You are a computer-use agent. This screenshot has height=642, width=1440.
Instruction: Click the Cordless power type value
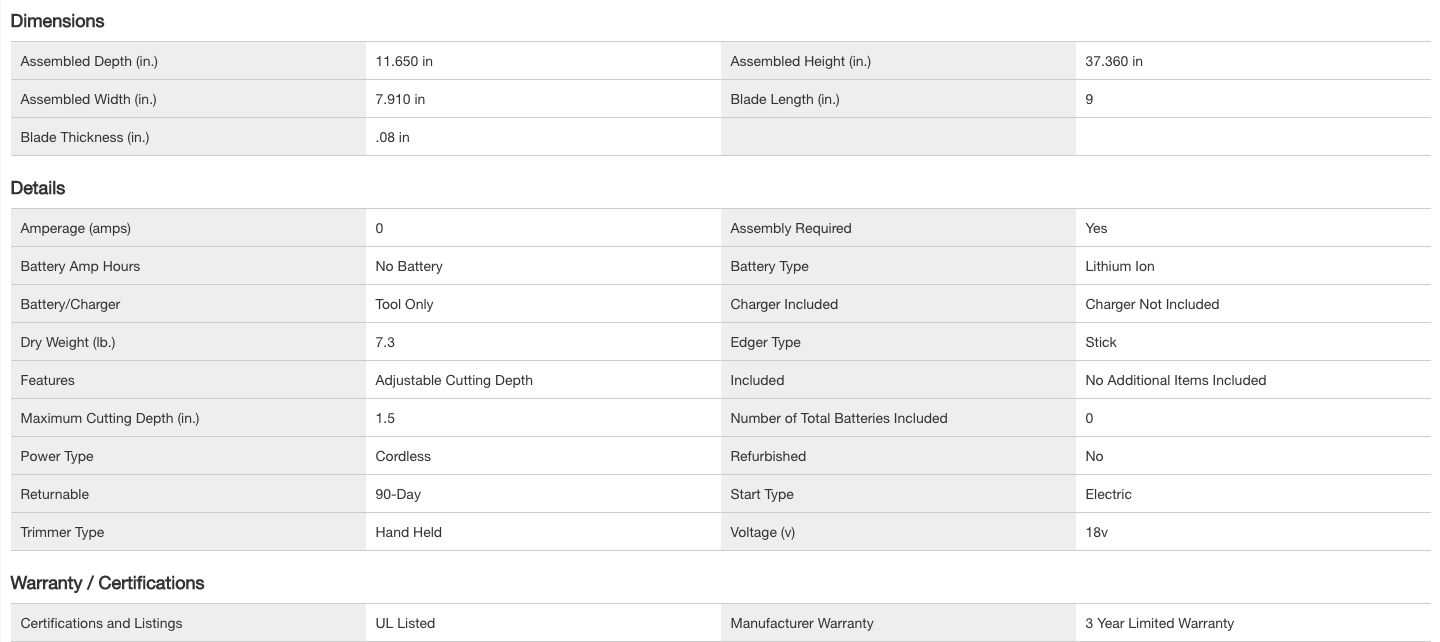click(403, 456)
